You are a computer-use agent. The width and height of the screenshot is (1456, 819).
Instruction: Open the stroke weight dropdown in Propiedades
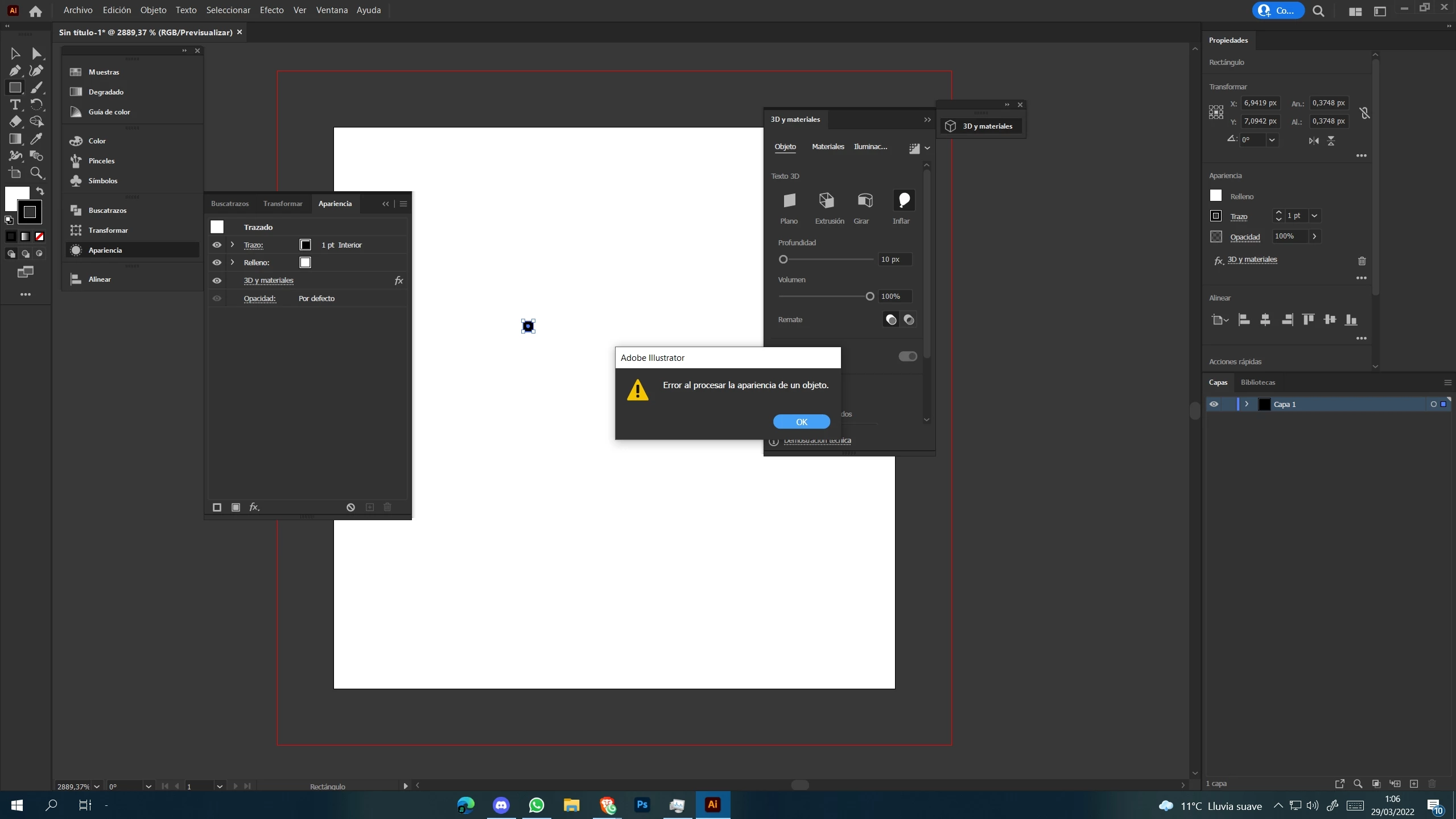coord(1314,216)
